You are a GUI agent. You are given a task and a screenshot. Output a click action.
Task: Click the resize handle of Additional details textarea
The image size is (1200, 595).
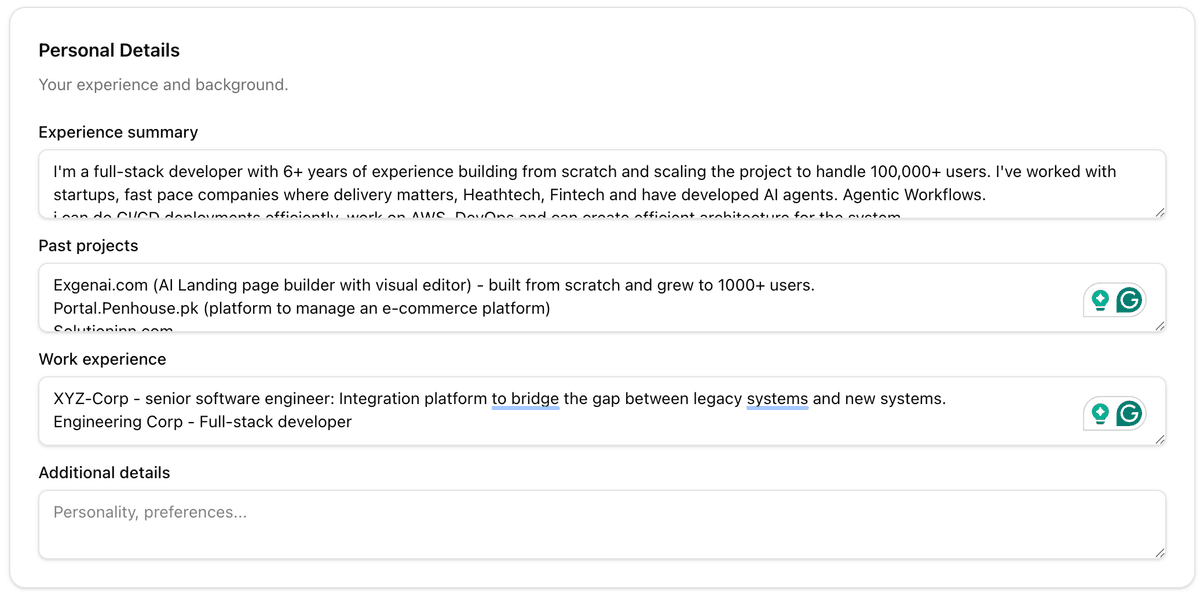point(1160,553)
